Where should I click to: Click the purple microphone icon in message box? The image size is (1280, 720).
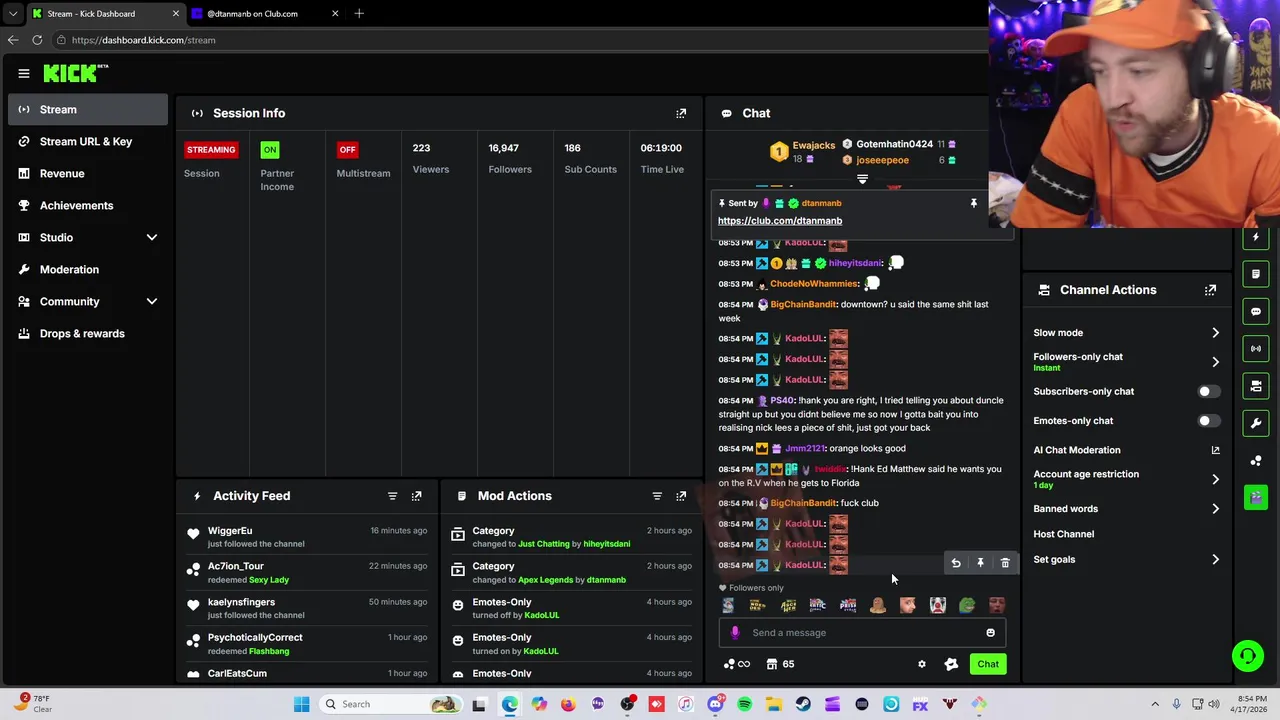click(x=735, y=632)
